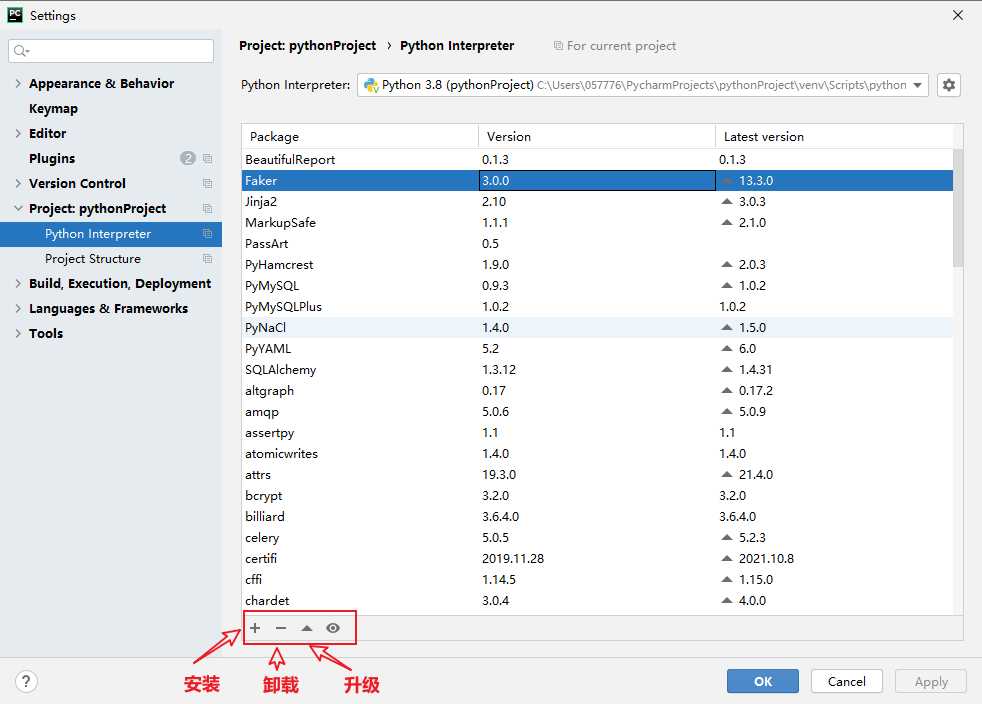Sort by the Version column header
Image resolution: width=982 pixels, height=704 pixels.
[597, 137]
